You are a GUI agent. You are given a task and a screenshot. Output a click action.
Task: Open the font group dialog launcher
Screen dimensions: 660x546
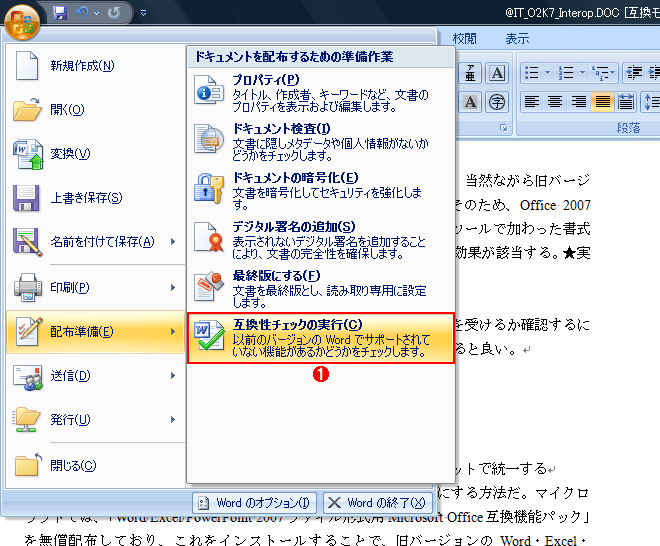(503, 128)
